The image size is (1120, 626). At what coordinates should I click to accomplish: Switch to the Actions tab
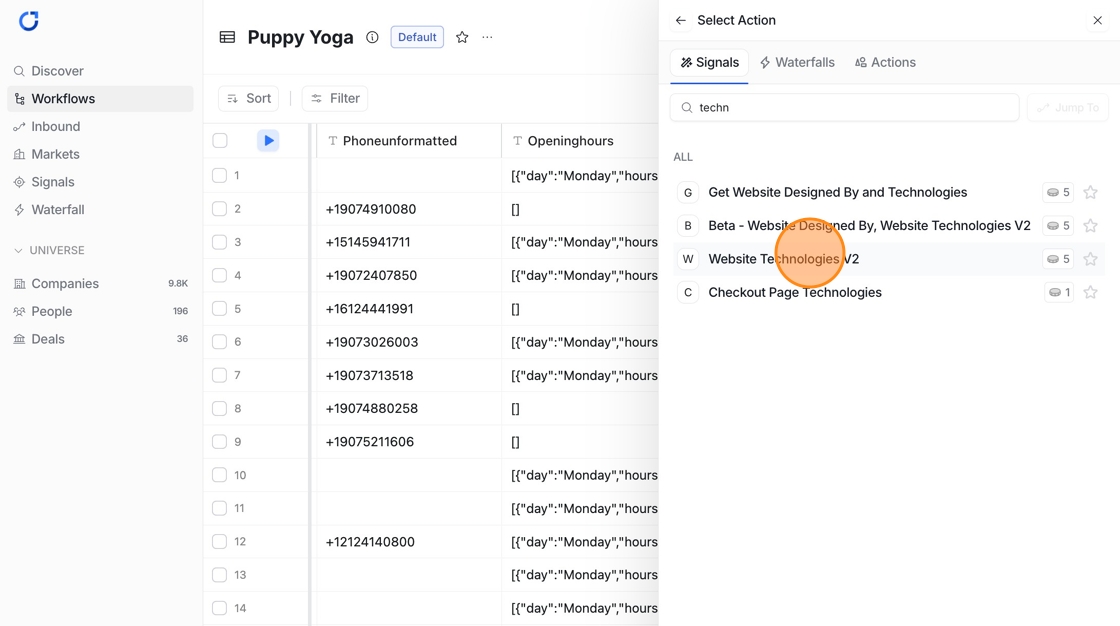[886, 63]
